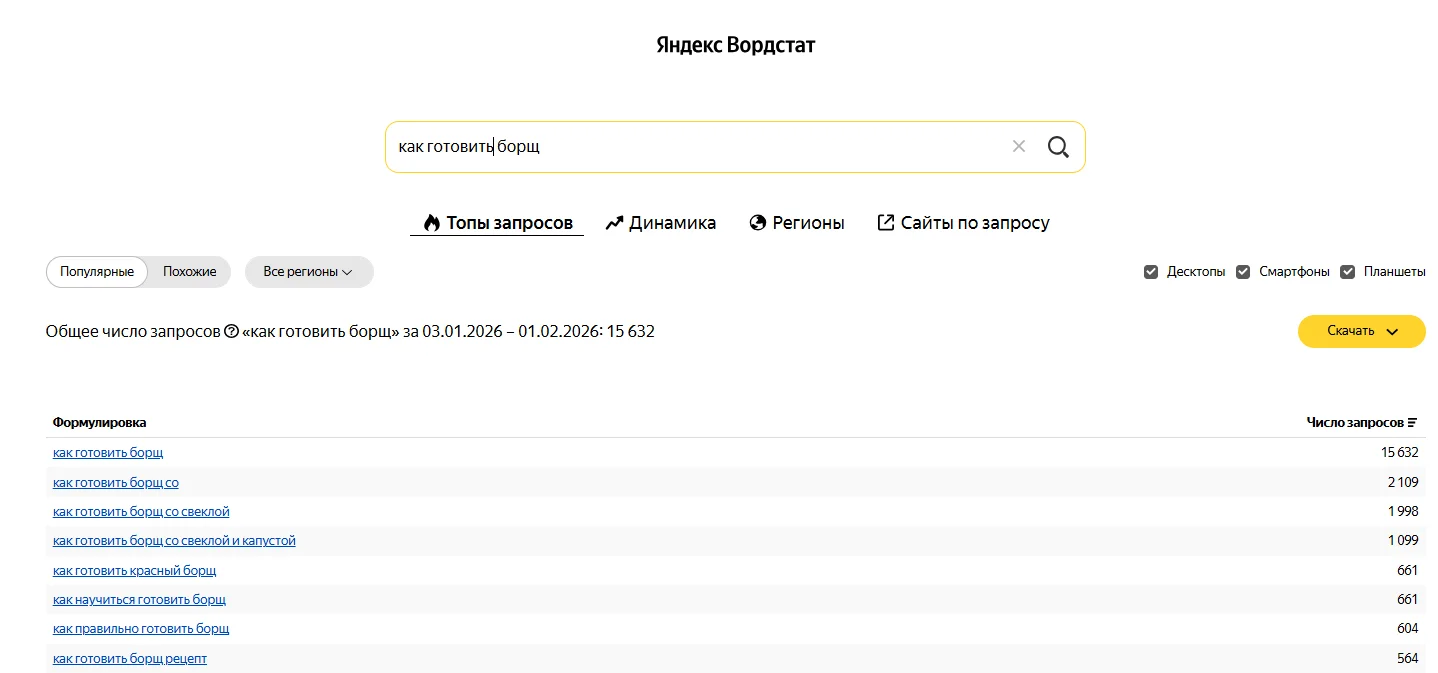Expand the Все регионы dropdown
1438x673 pixels.
(308, 272)
